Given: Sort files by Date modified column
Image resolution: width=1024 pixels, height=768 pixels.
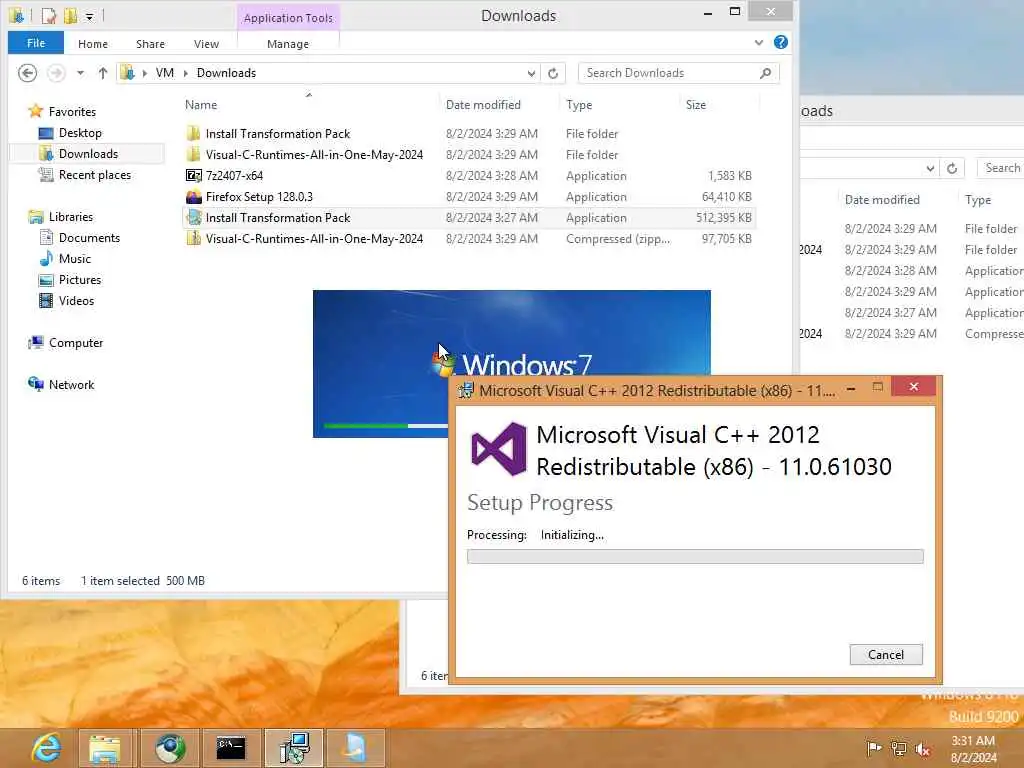Looking at the screenshot, I should [483, 104].
